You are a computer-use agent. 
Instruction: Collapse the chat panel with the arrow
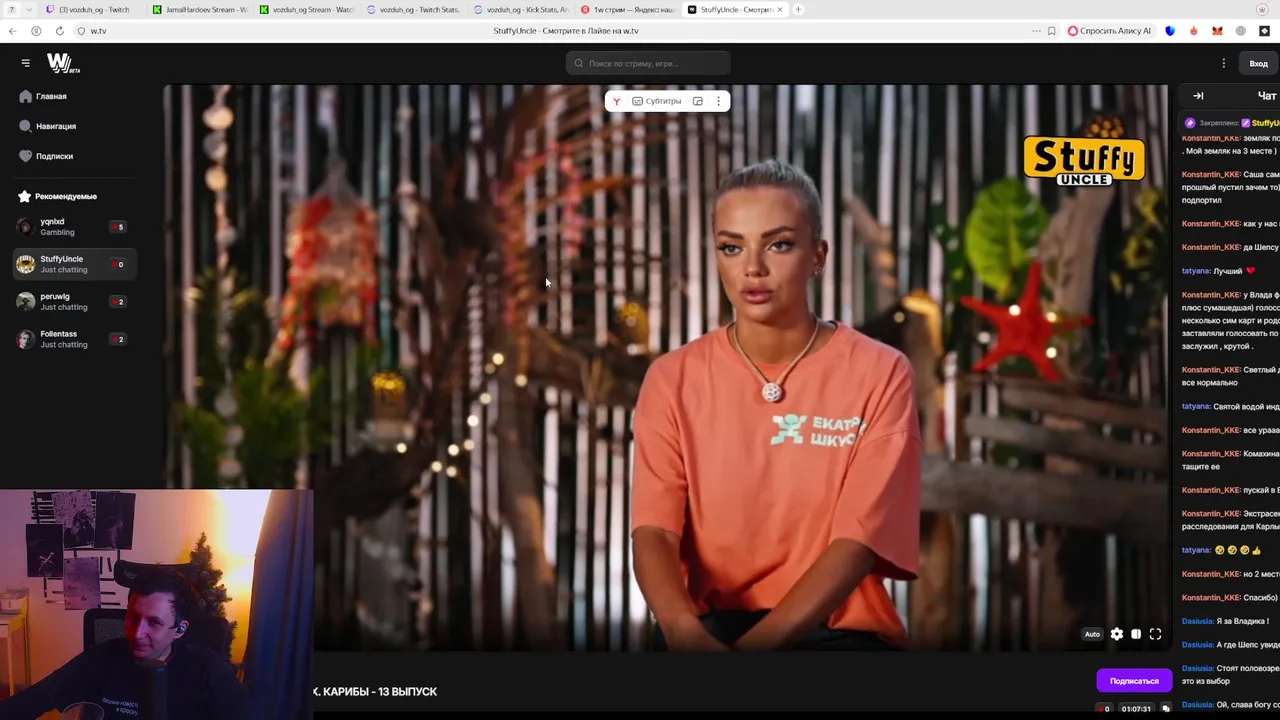tap(1198, 96)
